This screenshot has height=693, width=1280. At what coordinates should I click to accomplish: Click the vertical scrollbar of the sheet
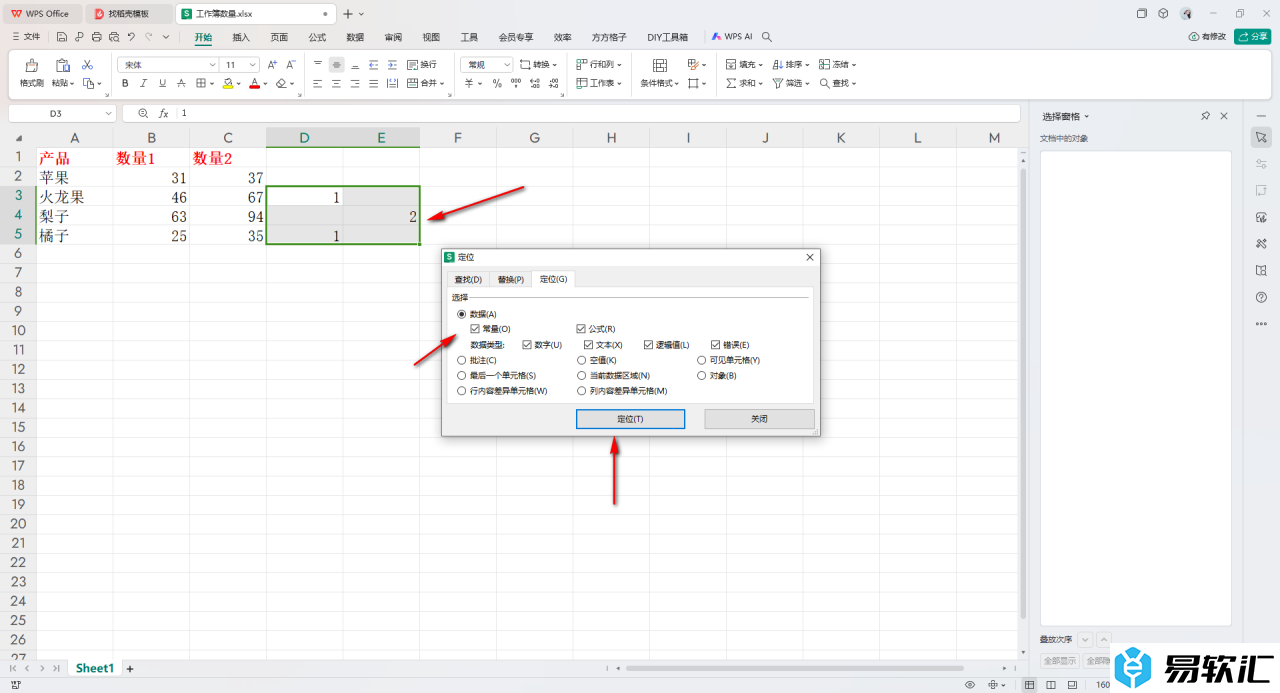1023,395
